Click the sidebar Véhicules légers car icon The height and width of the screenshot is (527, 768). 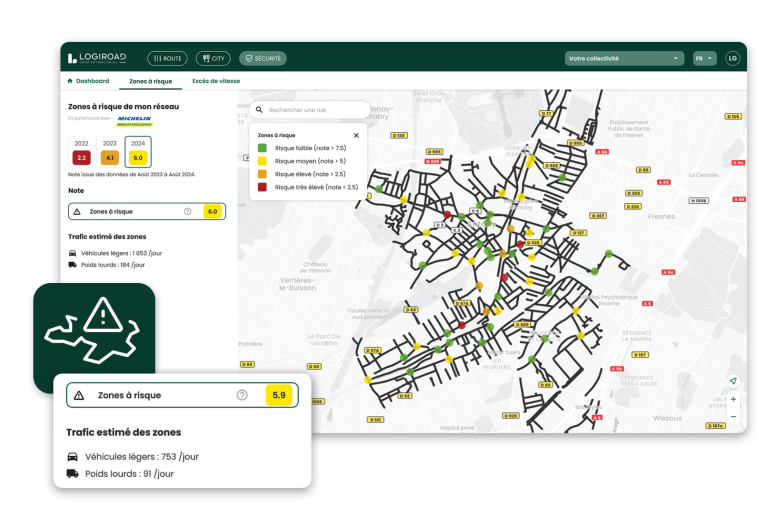click(x=72, y=253)
